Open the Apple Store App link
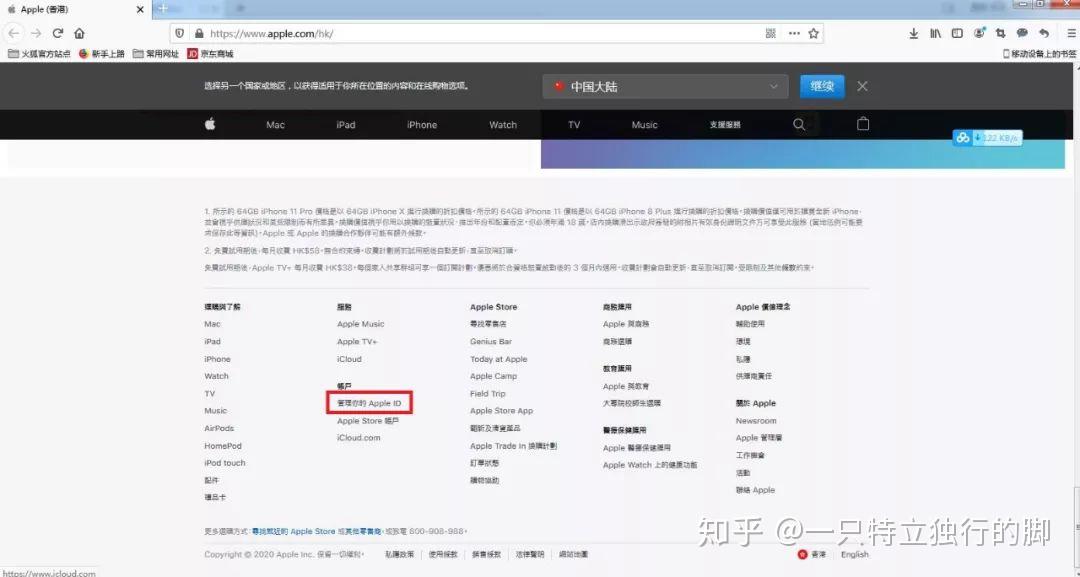 pos(501,411)
